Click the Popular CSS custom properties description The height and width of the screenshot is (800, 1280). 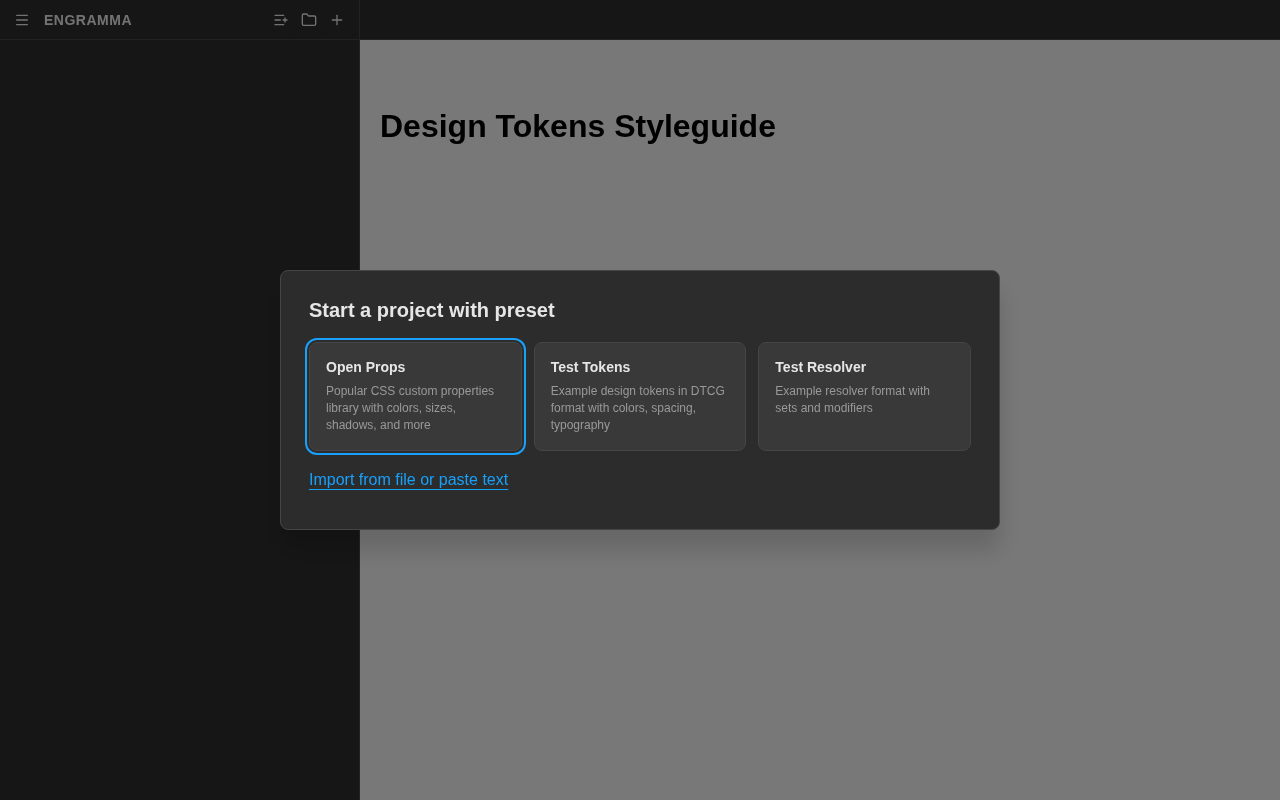click(410, 408)
